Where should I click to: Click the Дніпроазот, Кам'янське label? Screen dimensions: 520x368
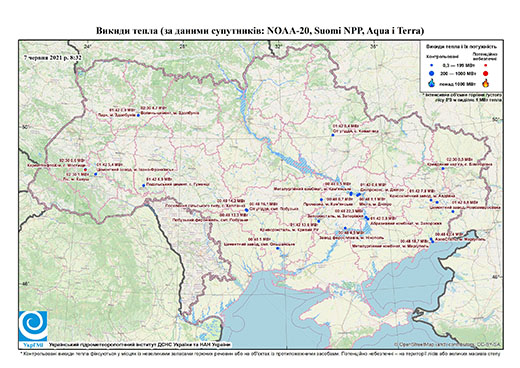point(328,204)
